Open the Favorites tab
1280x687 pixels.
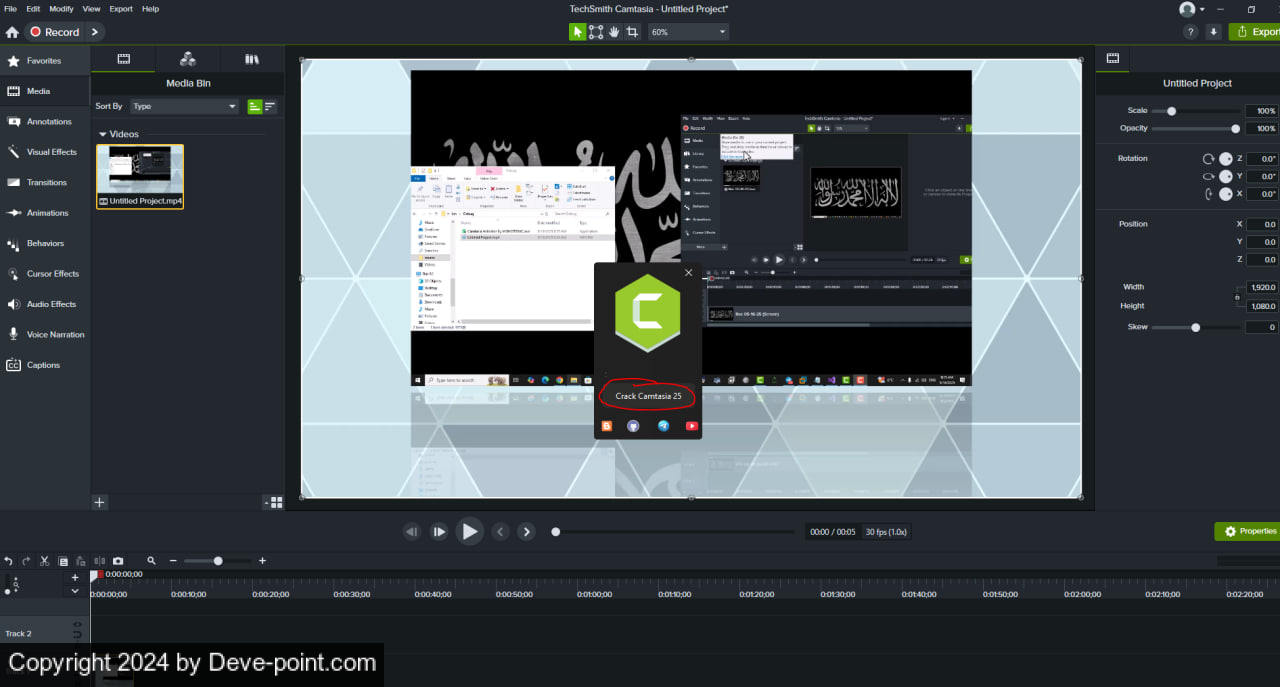45,61
